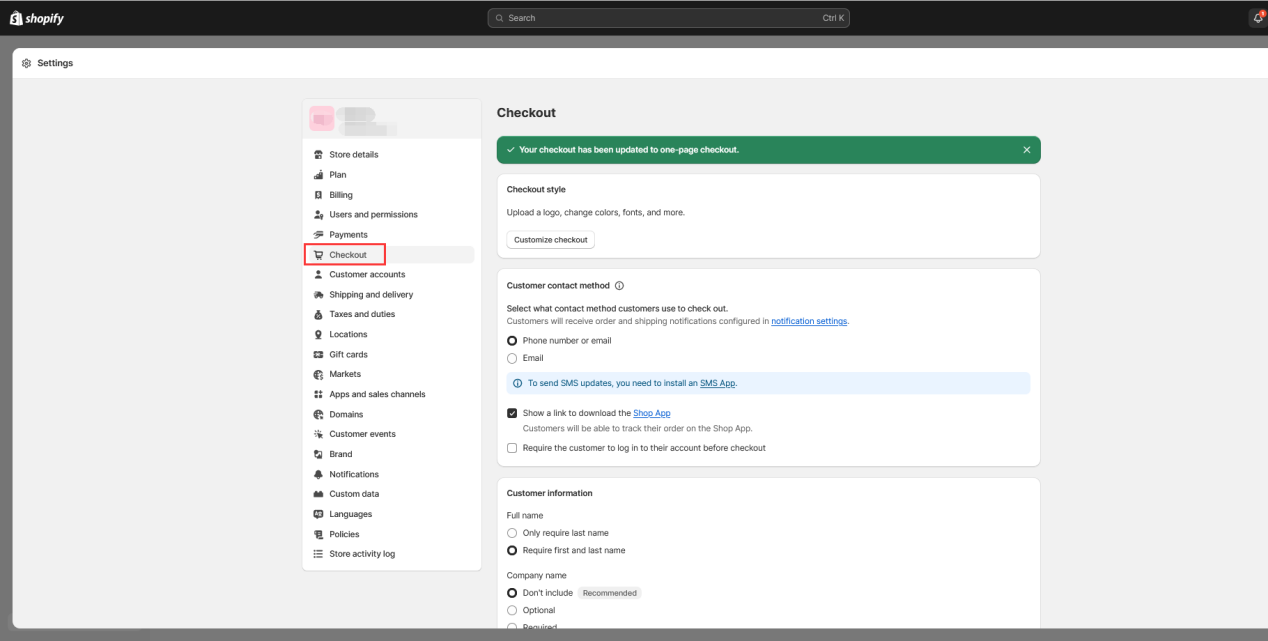Click the Shopify logo icon

(x=16, y=18)
